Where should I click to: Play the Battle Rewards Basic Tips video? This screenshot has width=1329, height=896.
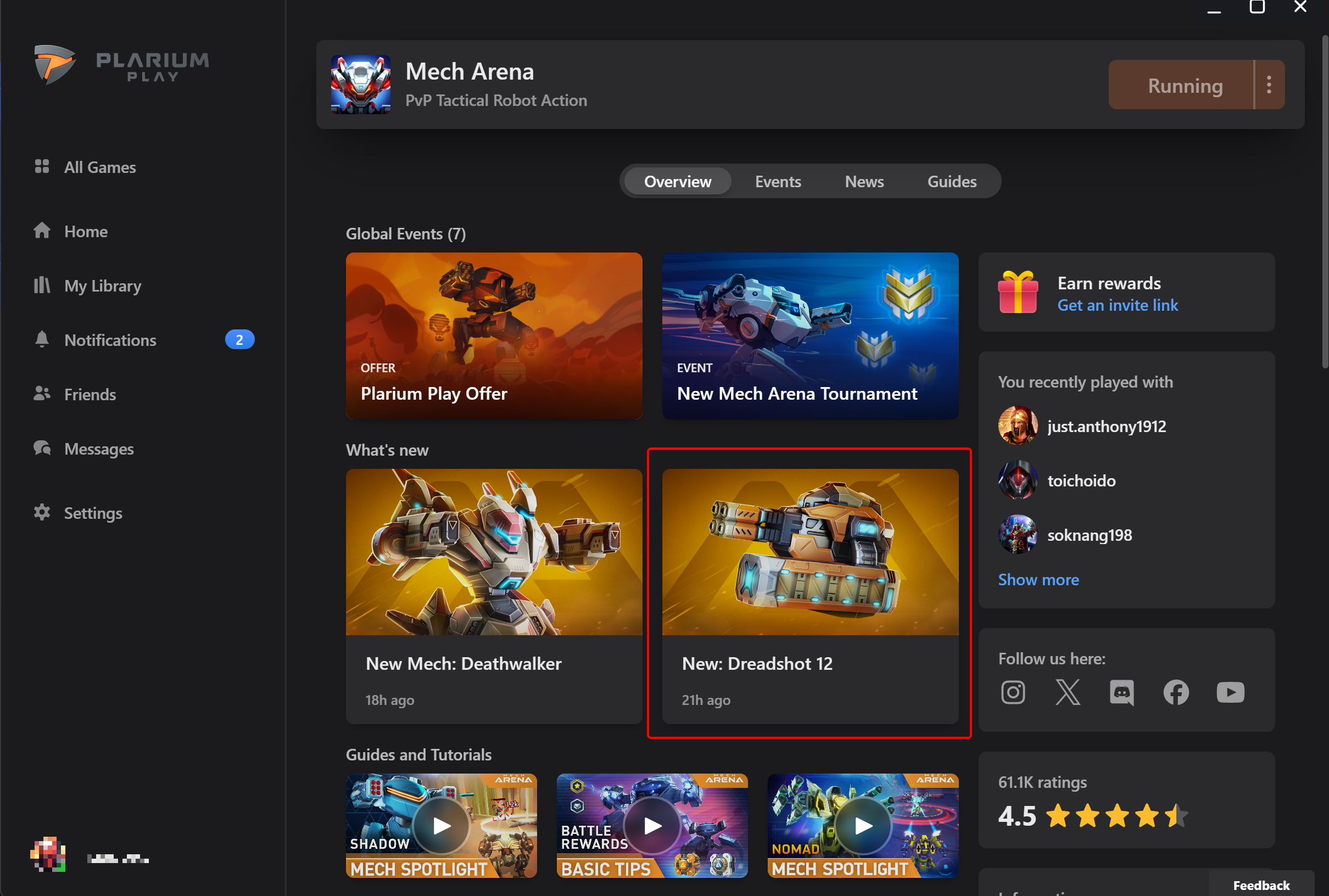tap(652, 825)
